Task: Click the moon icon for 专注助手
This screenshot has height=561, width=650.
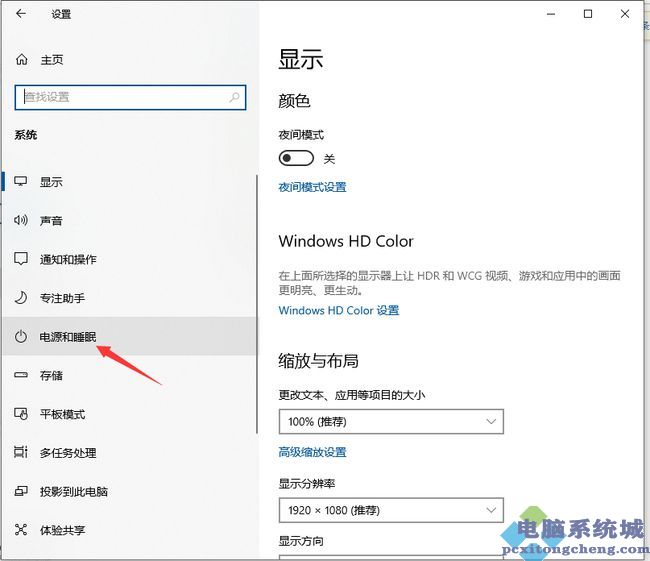Action: click(x=21, y=298)
